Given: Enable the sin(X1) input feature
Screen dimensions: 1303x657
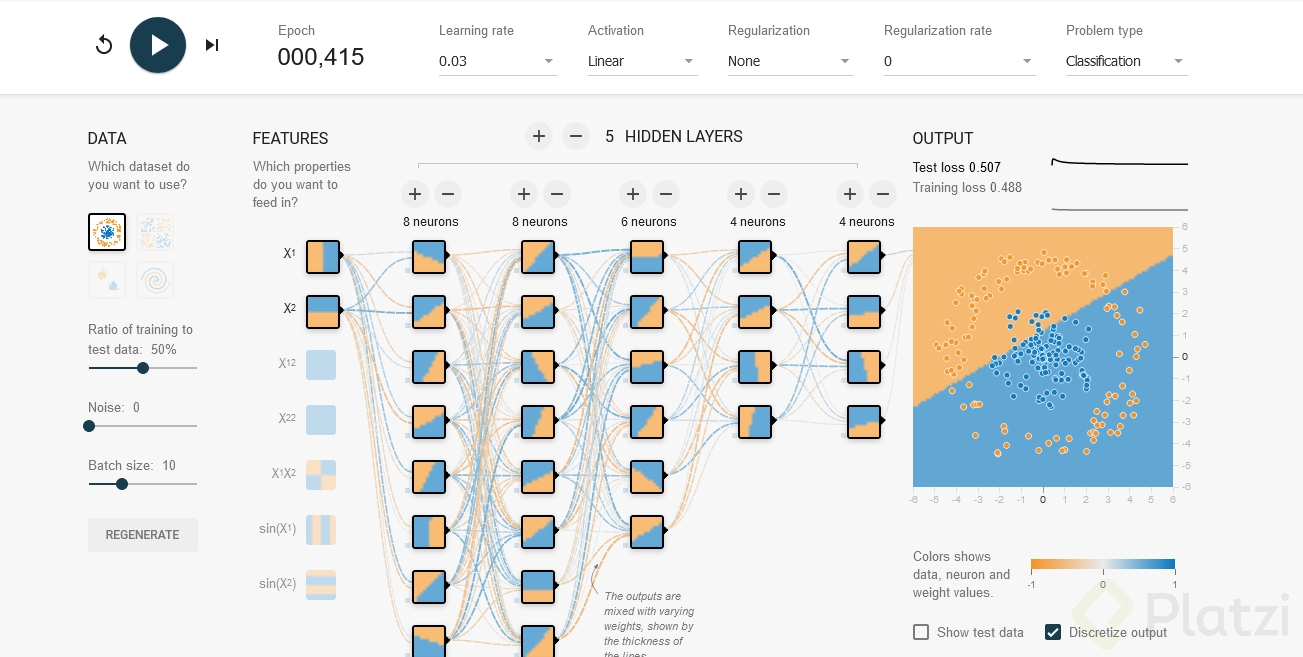Looking at the screenshot, I should (321, 529).
